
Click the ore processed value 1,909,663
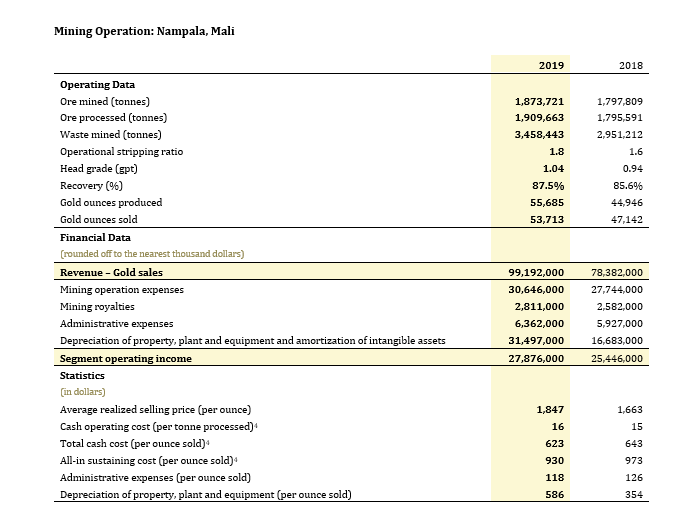click(539, 118)
